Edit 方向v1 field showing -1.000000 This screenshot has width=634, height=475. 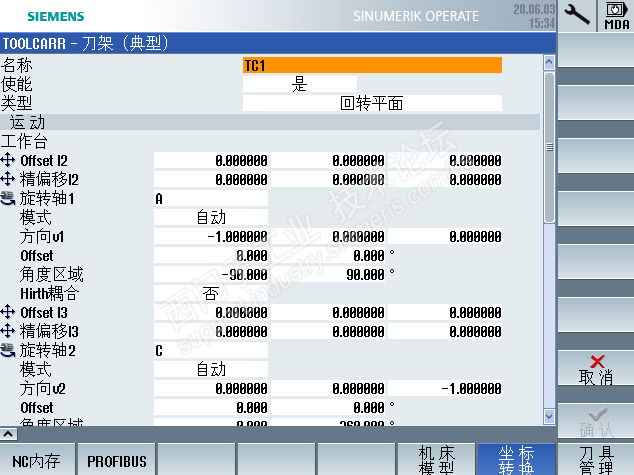[211, 236]
